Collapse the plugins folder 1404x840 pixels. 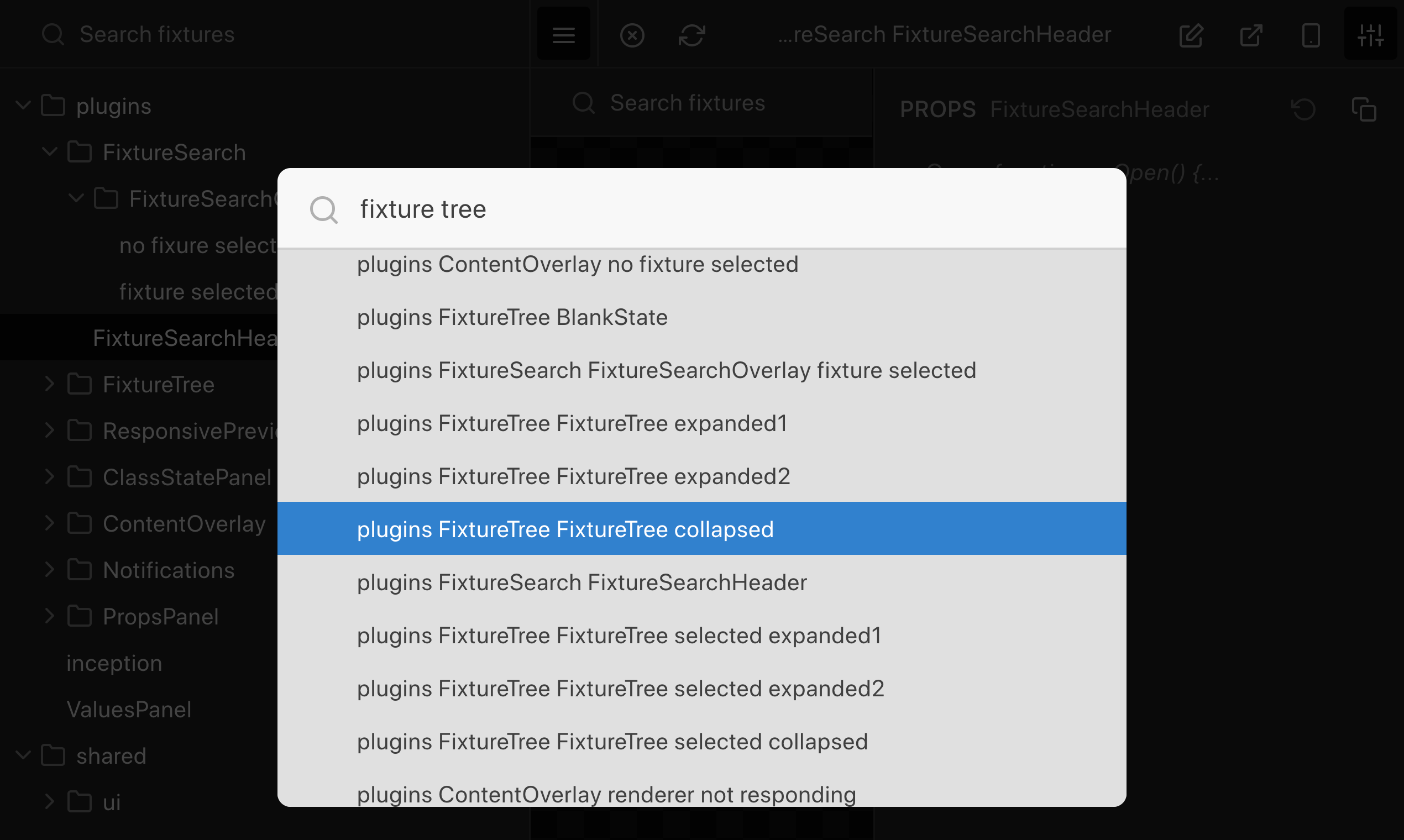pyautogui.click(x=23, y=106)
